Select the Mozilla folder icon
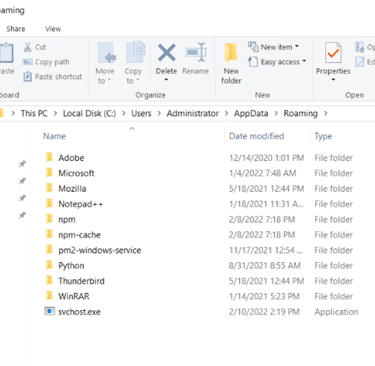Screen dimensions: 375x366 [49, 188]
